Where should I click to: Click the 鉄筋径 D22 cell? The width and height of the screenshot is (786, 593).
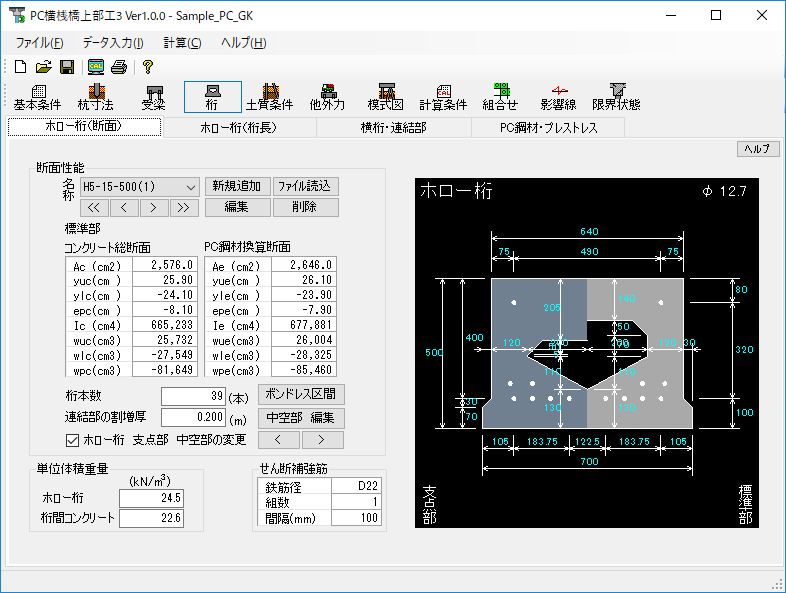(x=356, y=486)
